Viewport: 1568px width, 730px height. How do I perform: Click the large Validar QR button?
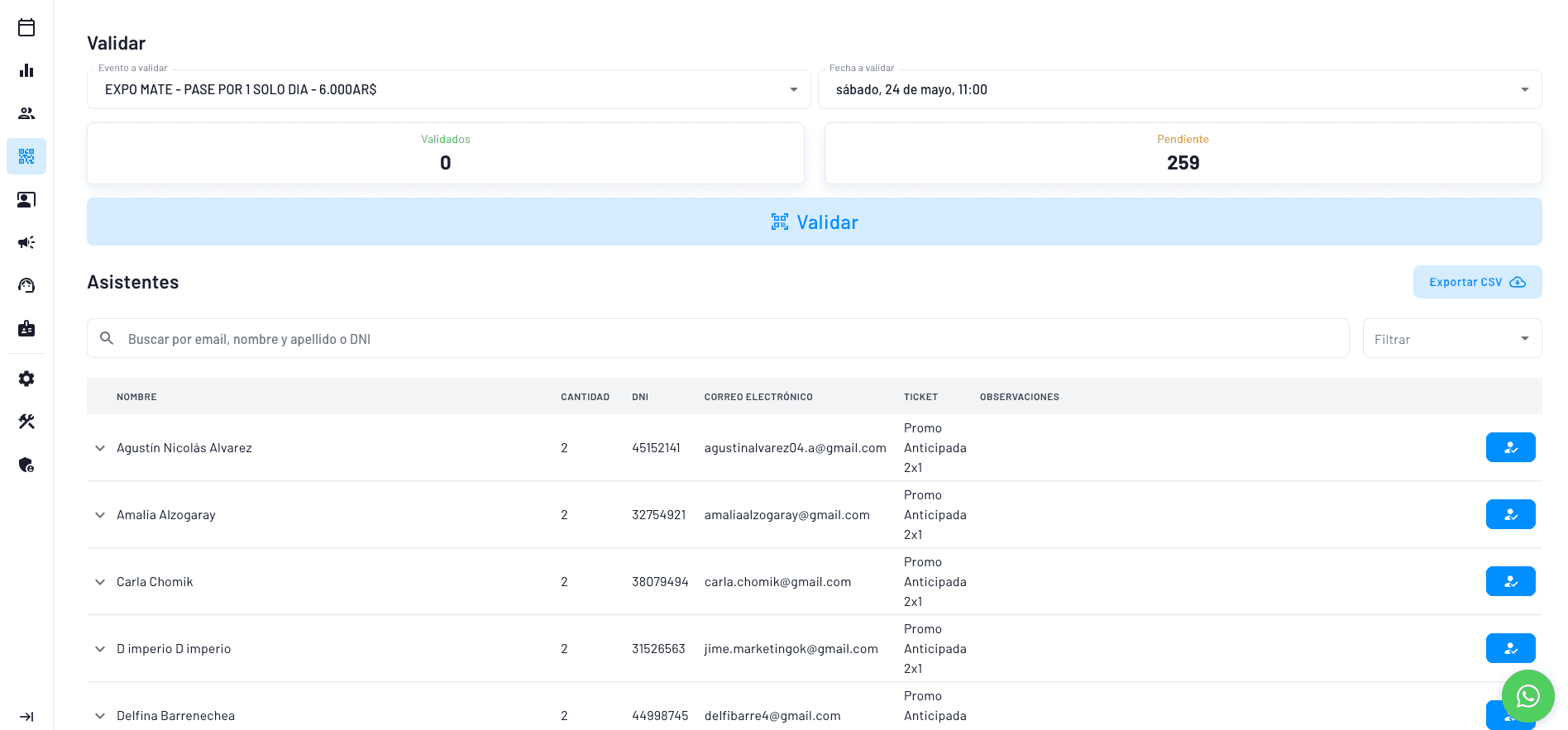(815, 222)
